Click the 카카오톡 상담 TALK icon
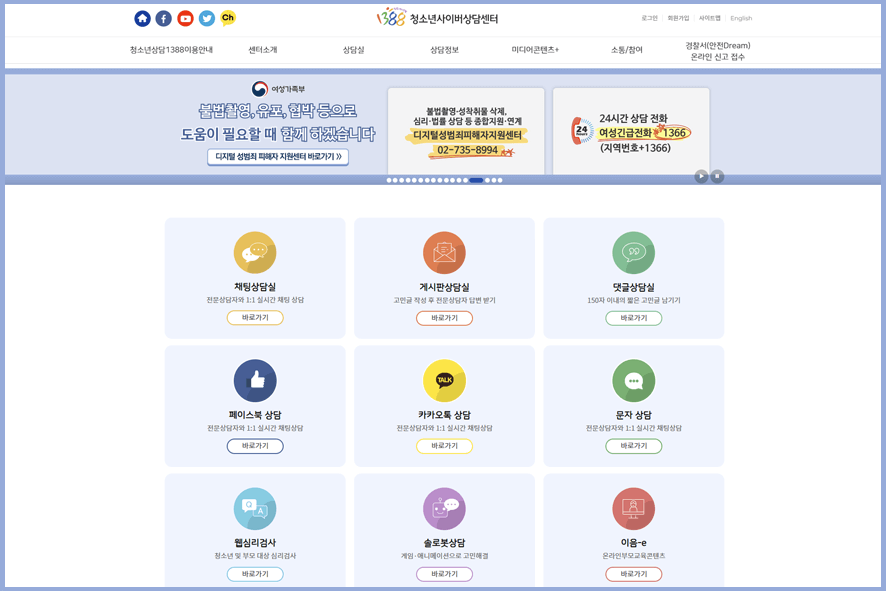 pos(444,381)
